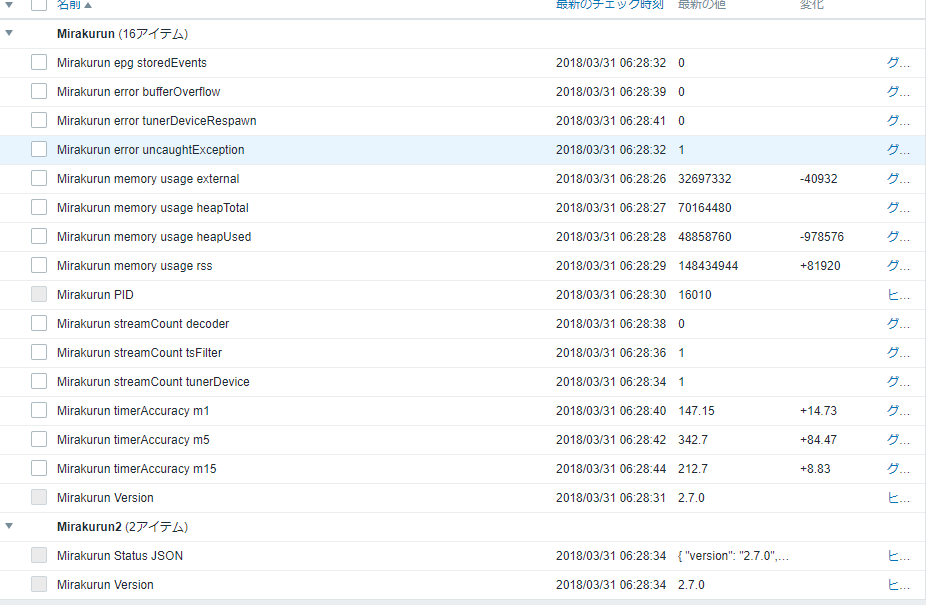Click change value +84.47
The height and width of the screenshot is (605, 926).
click(818, 439)
